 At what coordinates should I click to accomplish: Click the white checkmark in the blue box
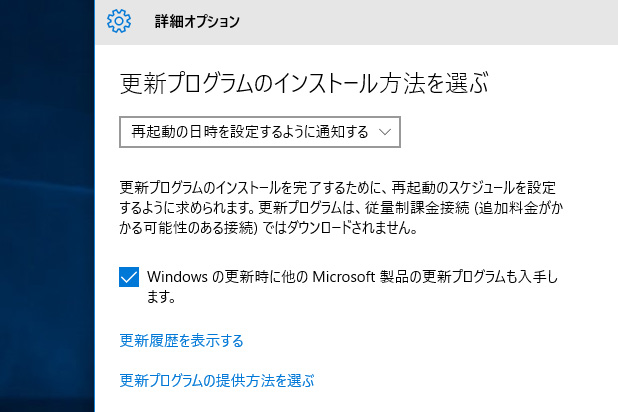click(128, 277)
